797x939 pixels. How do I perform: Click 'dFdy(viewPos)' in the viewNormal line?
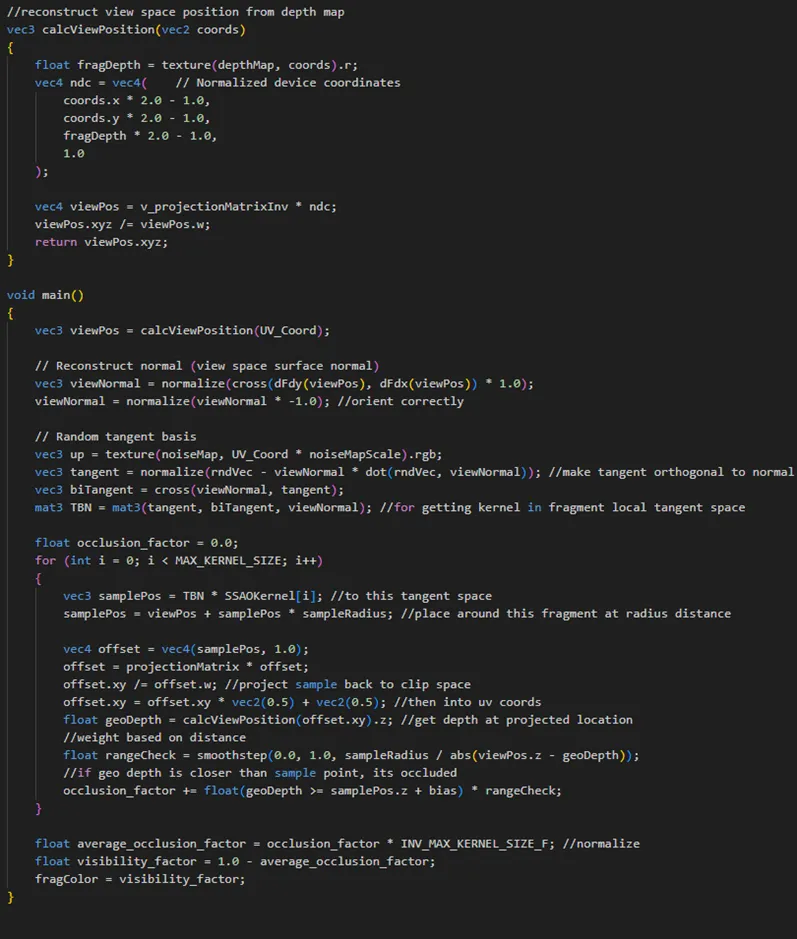pyautogui.click(x=320, y=383)
